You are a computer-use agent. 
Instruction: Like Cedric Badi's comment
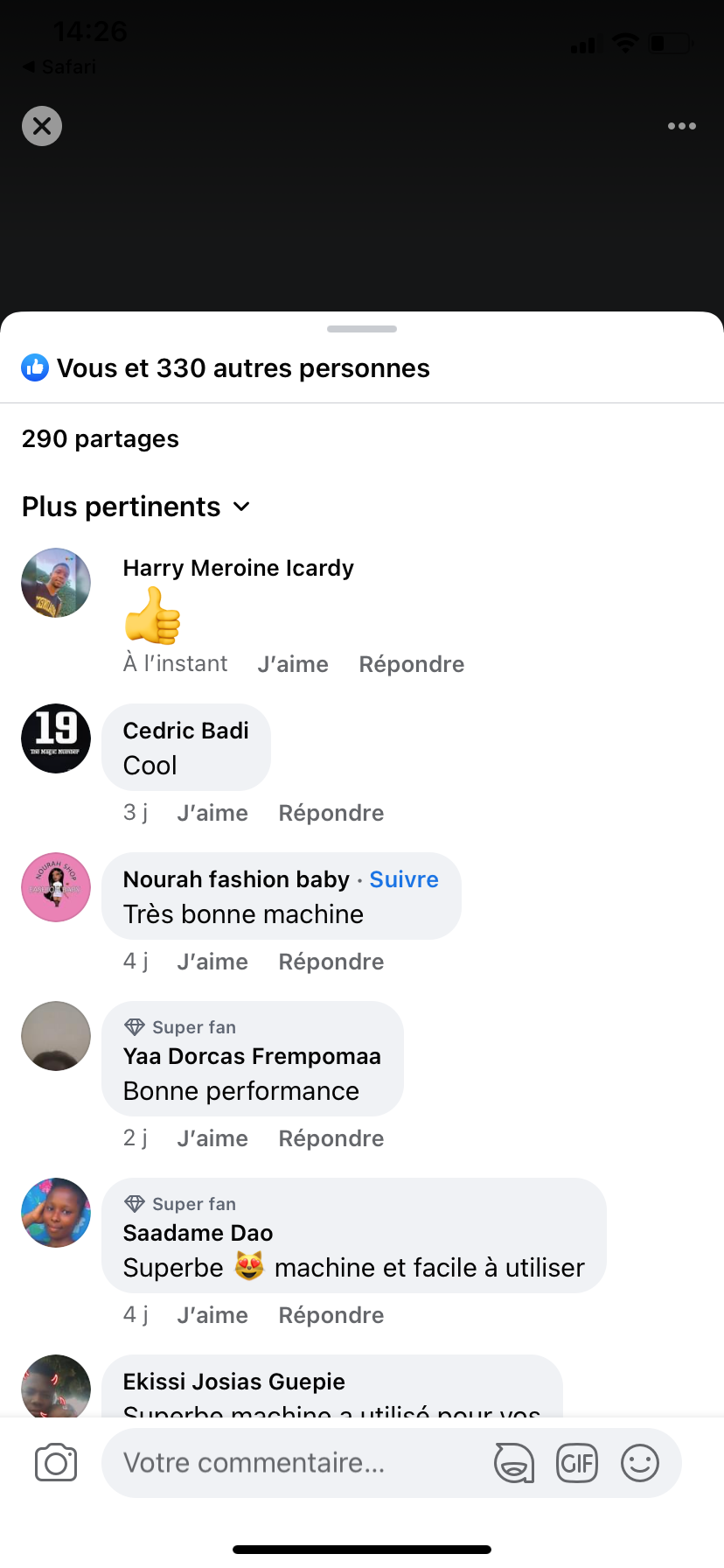click(212, 813)
